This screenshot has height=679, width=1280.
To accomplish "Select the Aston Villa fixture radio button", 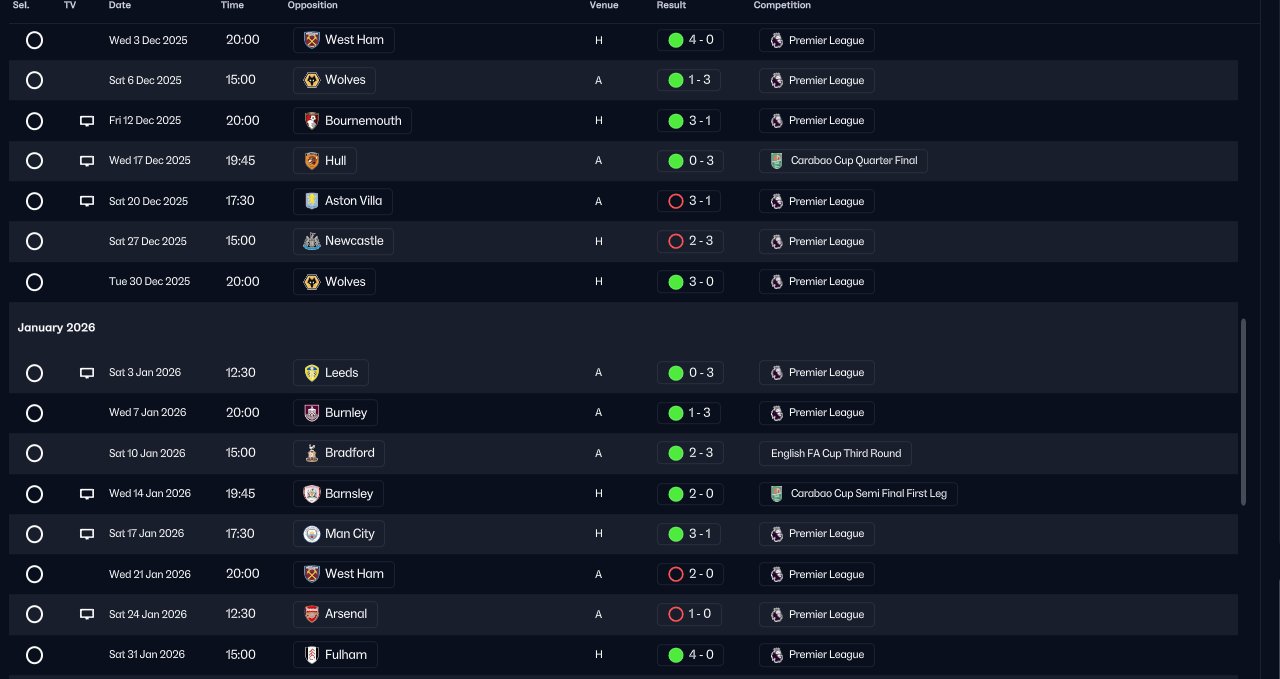I will (34, 201).
